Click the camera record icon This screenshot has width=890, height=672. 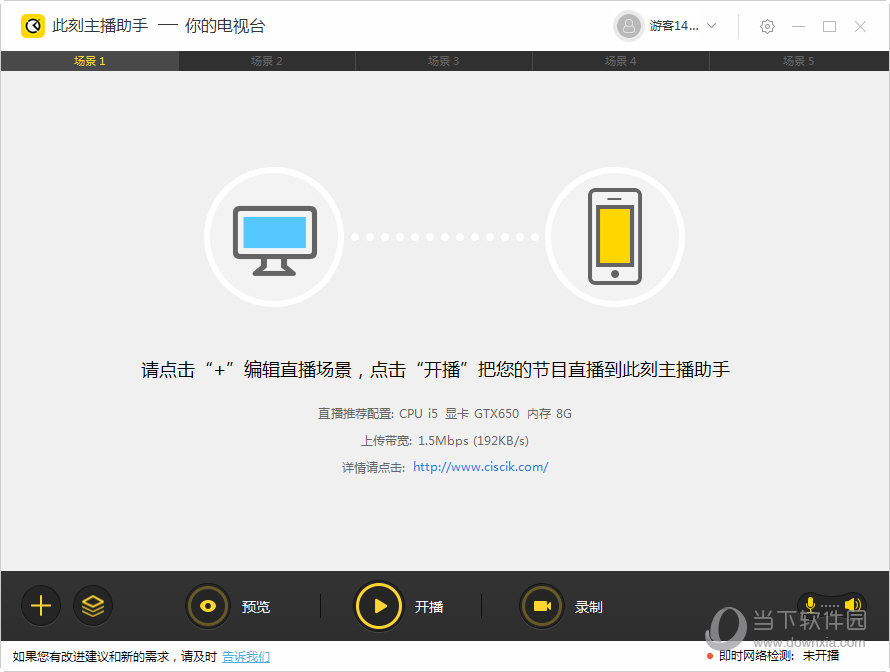coord(542,606)
